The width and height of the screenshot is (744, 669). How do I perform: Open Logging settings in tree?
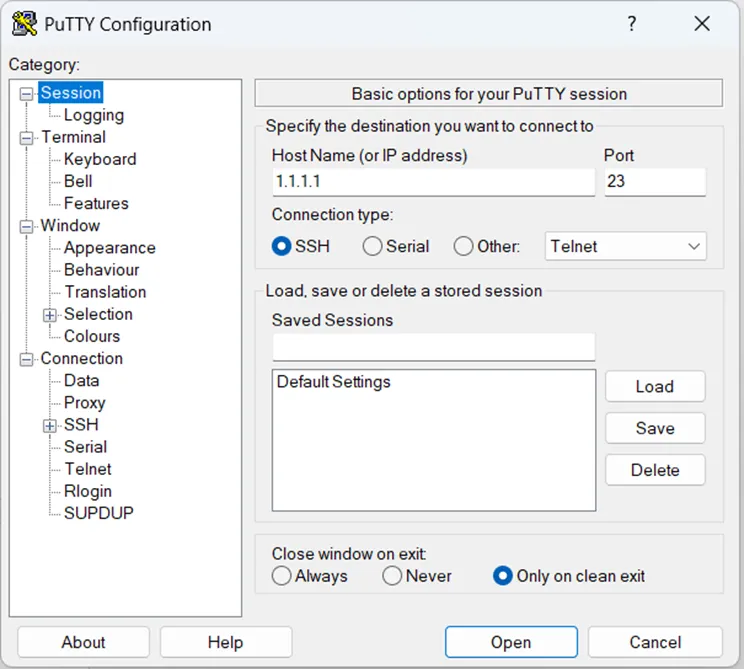[94, 115]
